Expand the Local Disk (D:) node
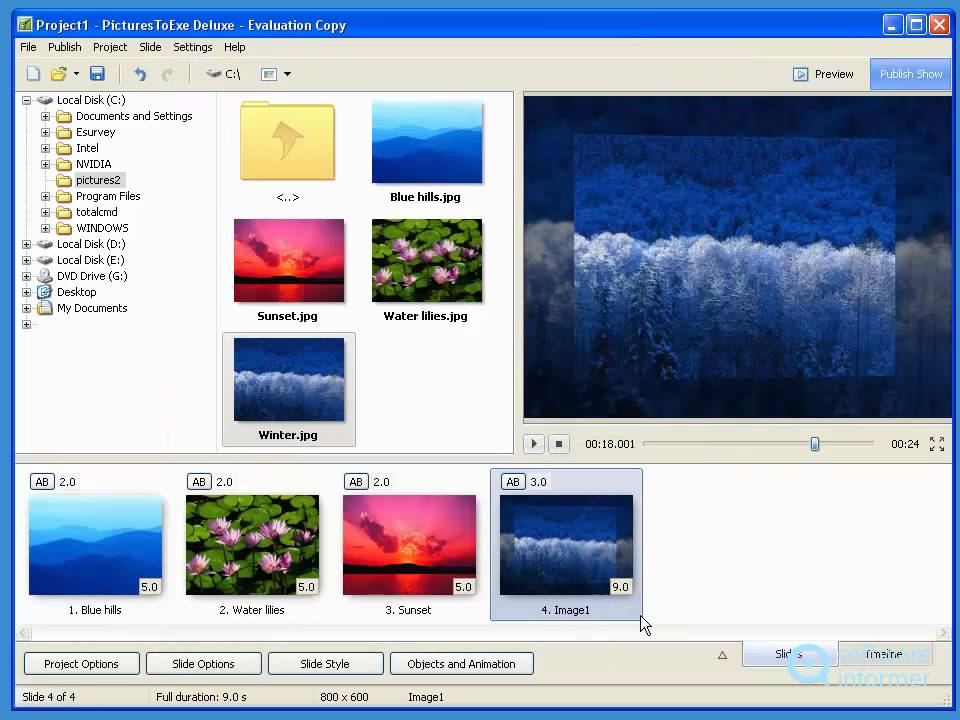The height and width of the screenshot is (720, 960). coord(26,244)
